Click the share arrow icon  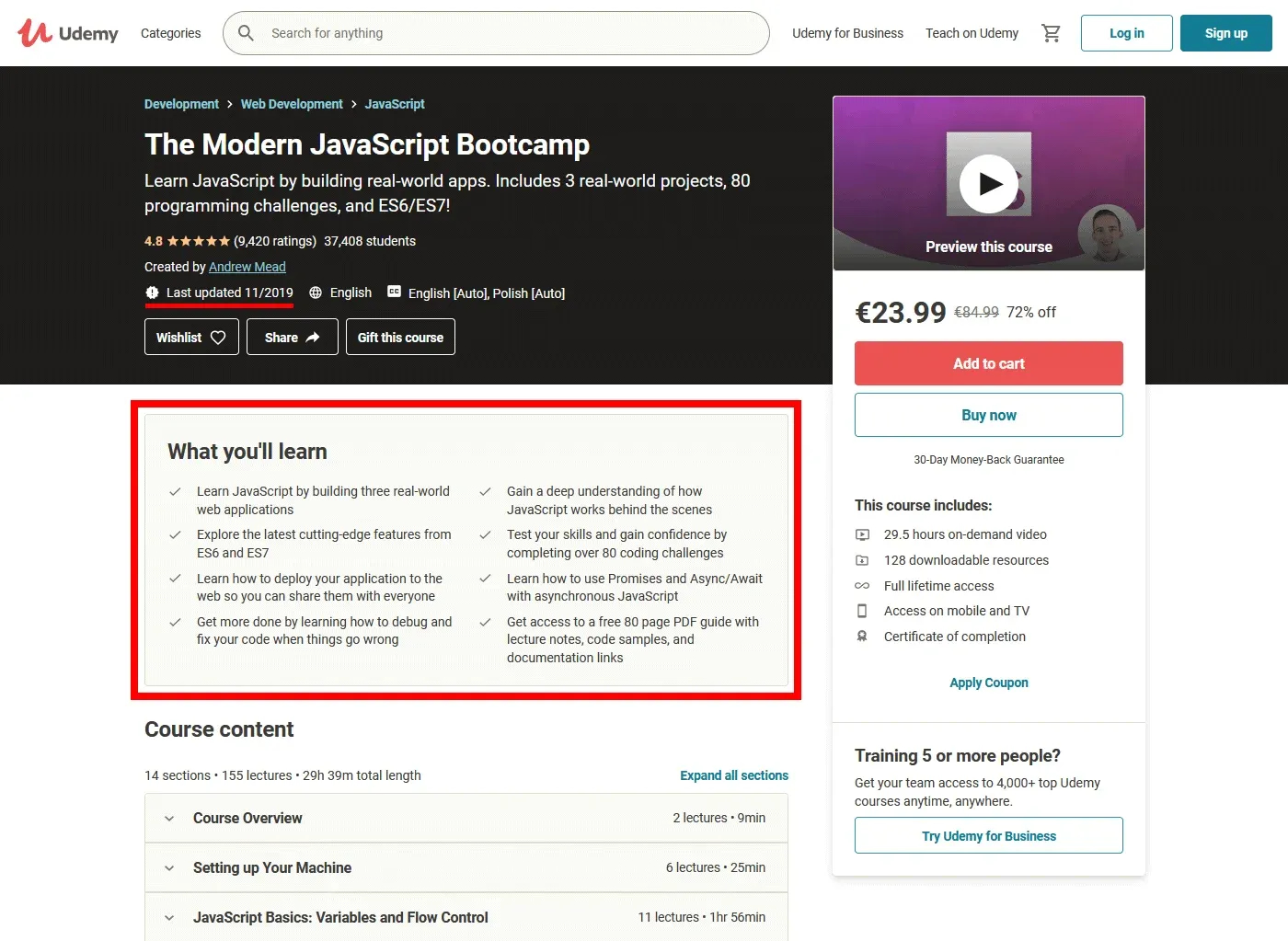313,338
